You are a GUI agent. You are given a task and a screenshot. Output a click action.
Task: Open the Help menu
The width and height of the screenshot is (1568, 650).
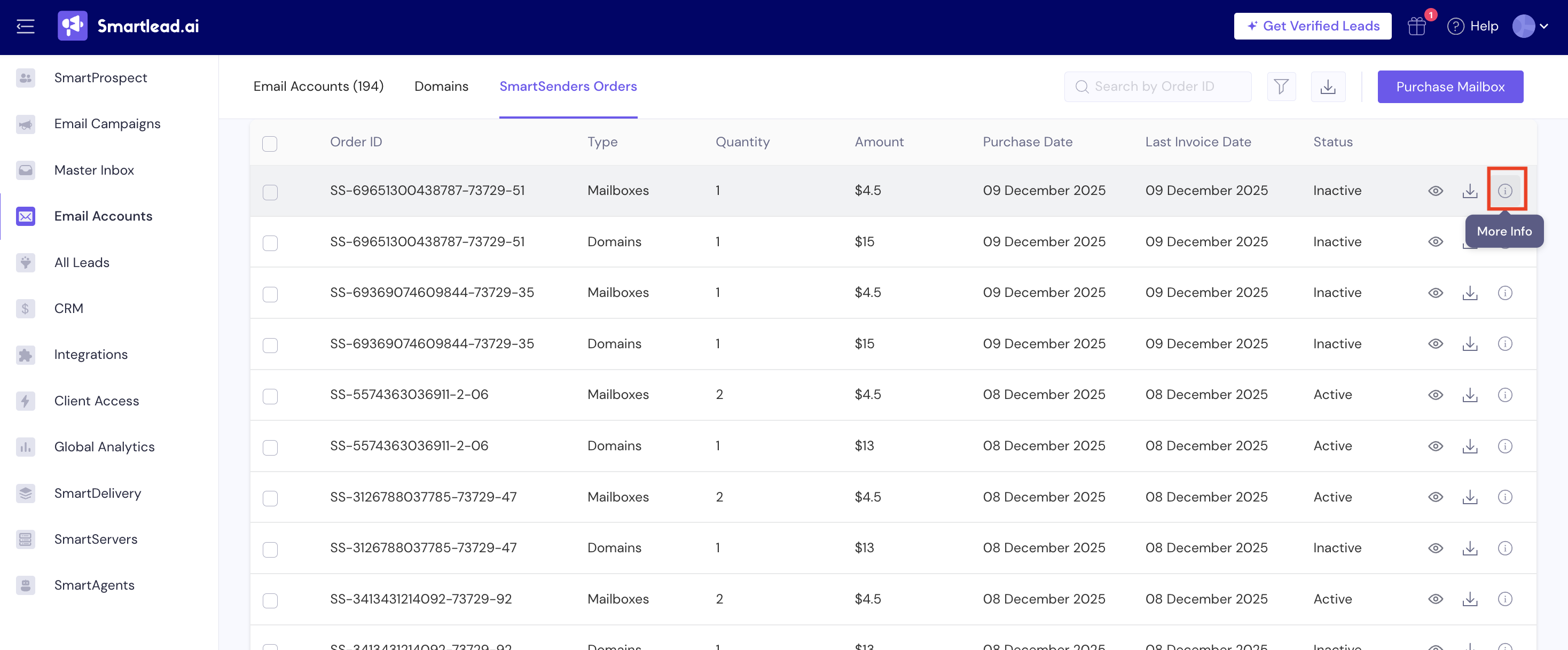point(1473,26)
